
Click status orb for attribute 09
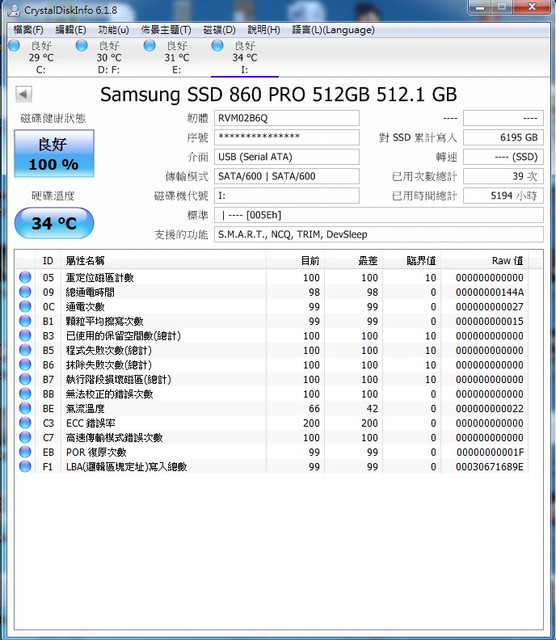point(25,292)
